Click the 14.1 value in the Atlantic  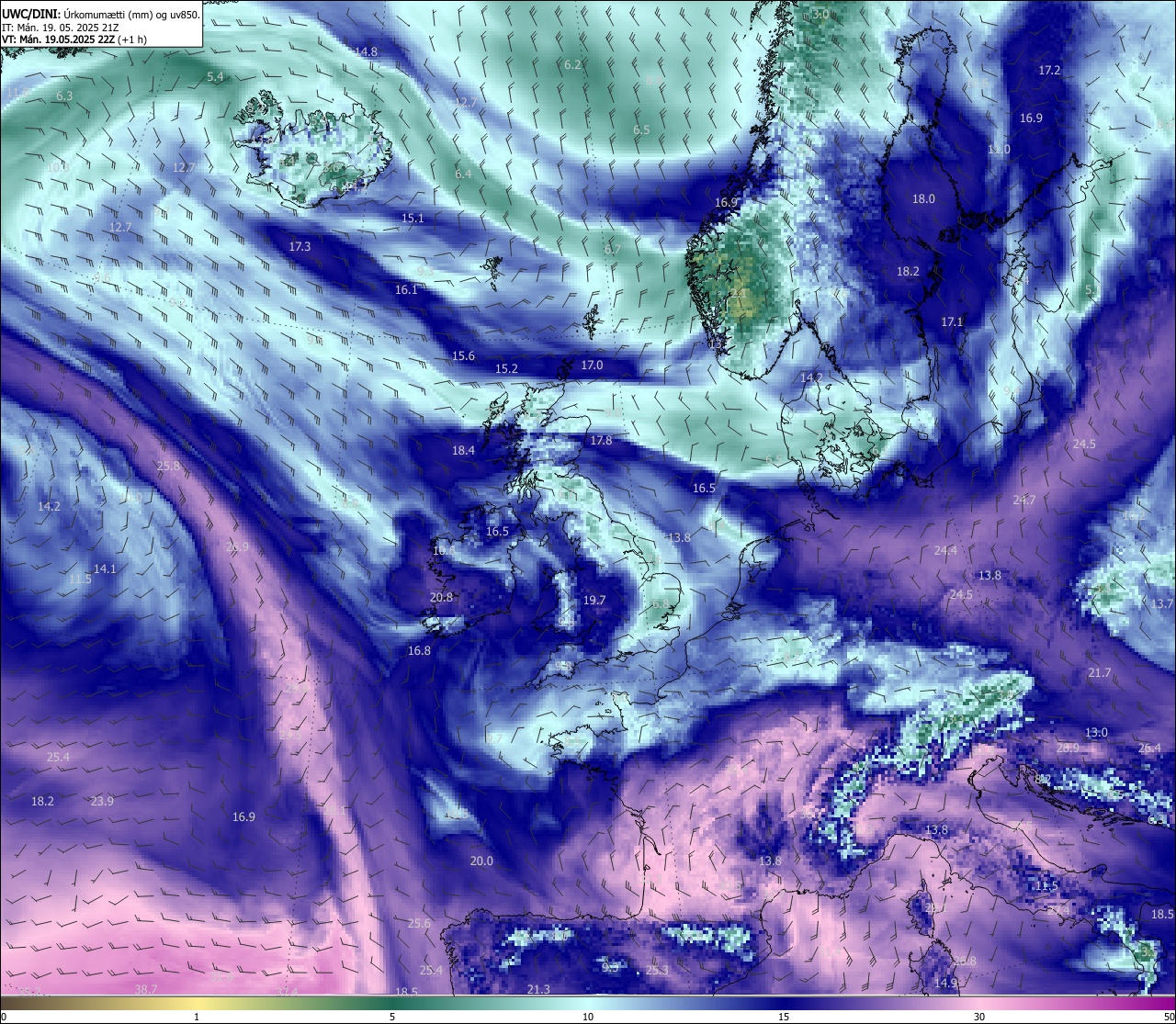click(105, 568)
